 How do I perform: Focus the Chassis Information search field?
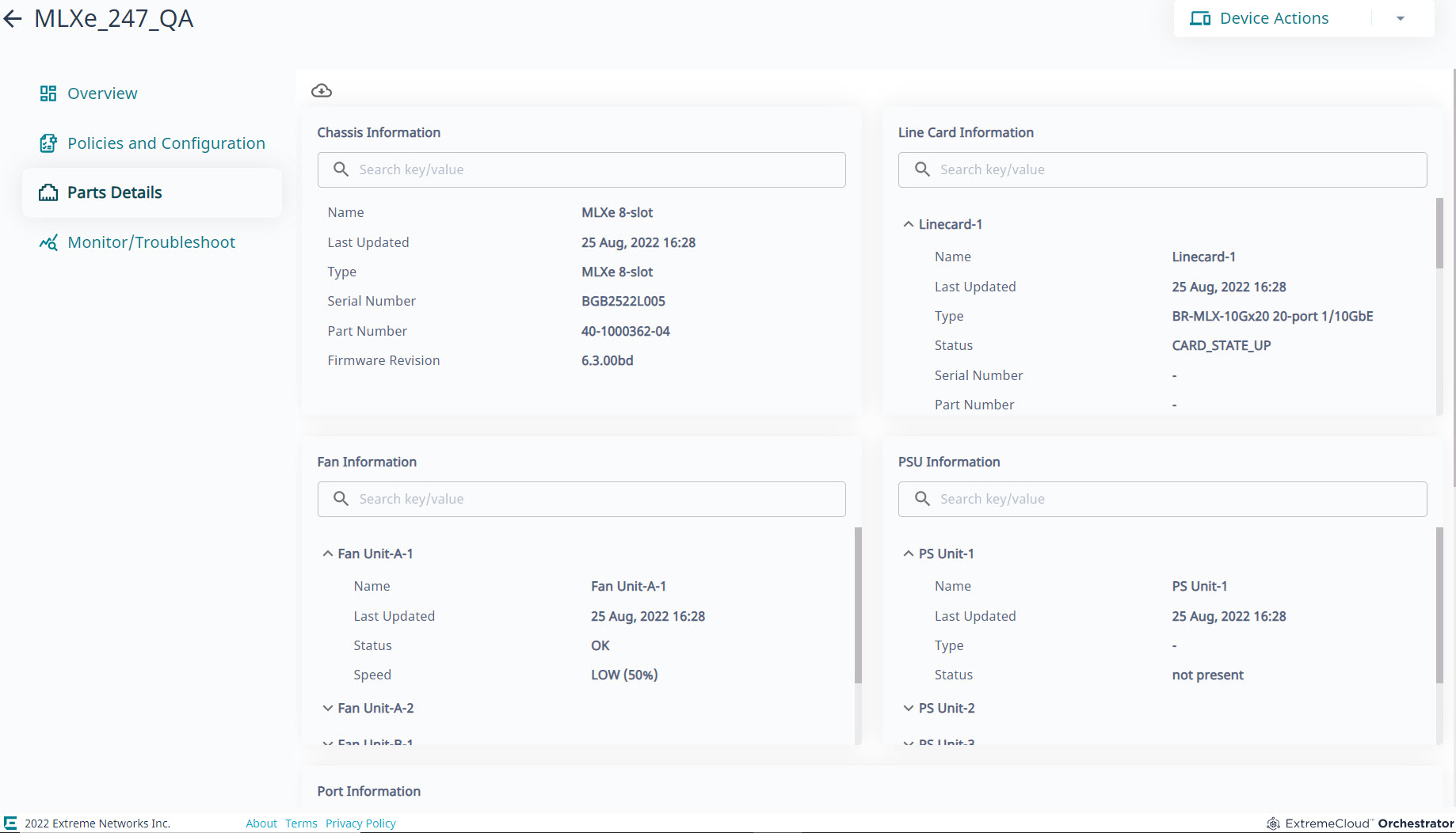pos(581,169)
